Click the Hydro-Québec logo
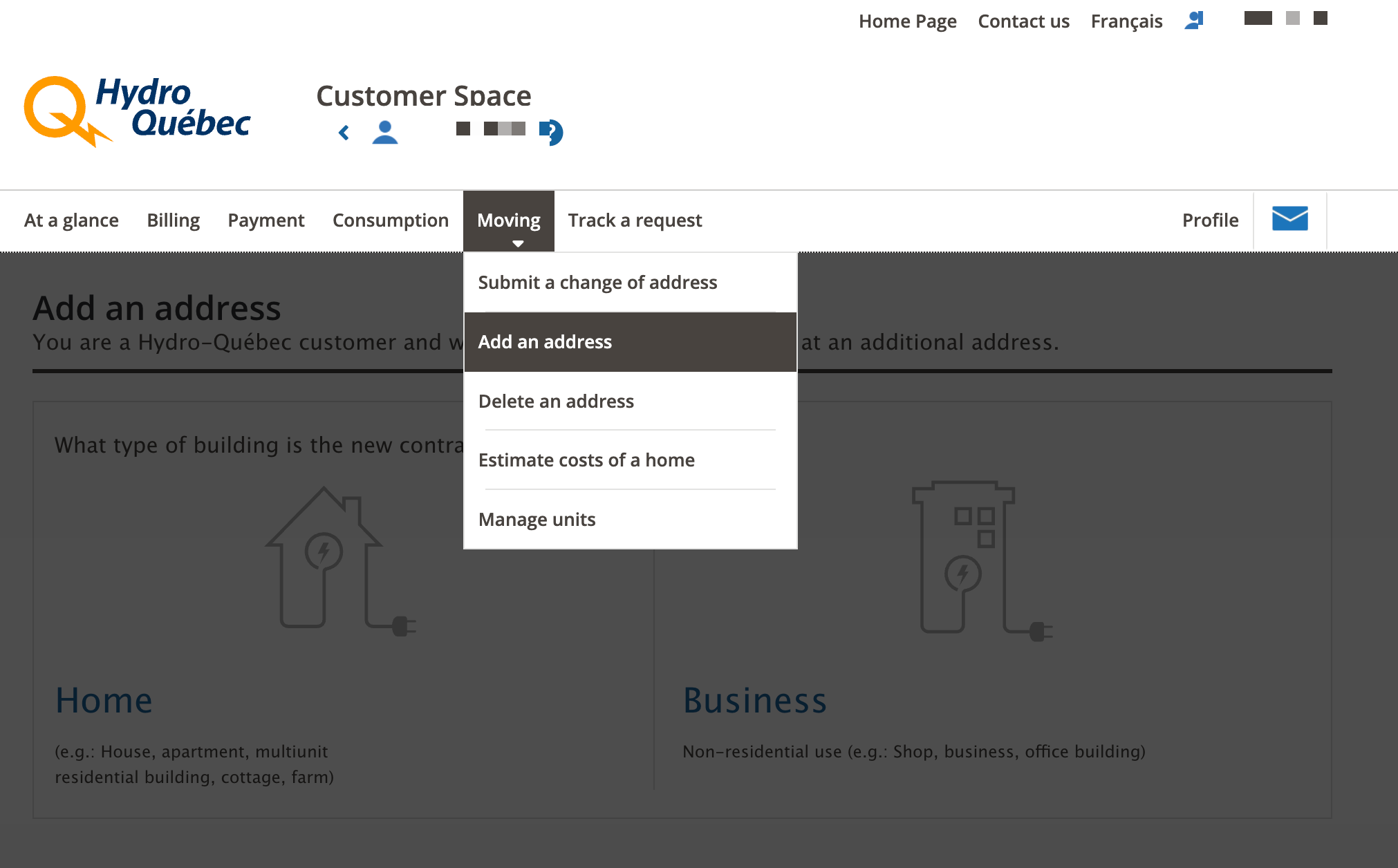Viewport: 1398px width, 868px height. coord(137,111)
